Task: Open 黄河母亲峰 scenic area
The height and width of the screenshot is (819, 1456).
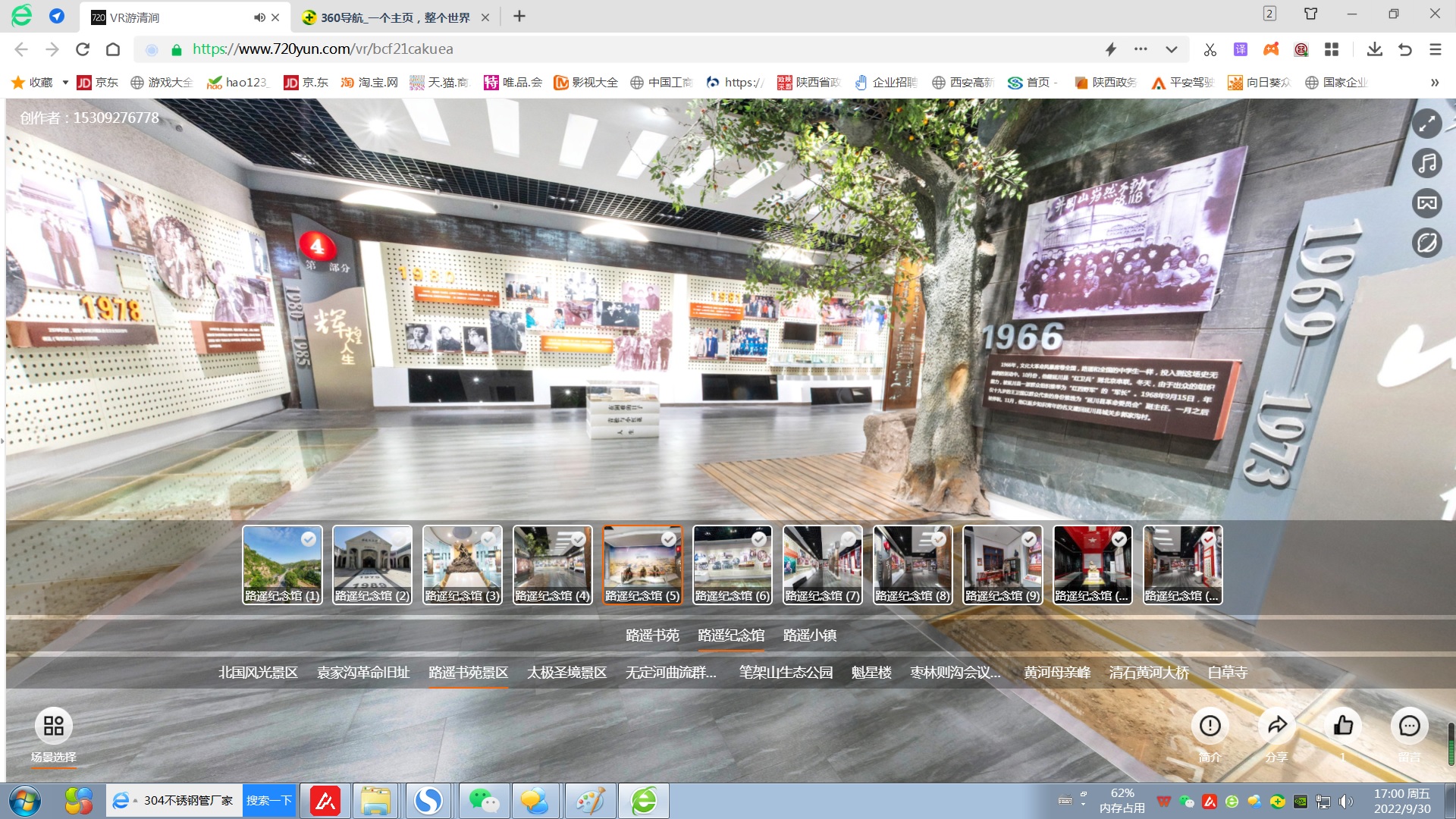Action: pyautogui.click(x=1057, y=673)
